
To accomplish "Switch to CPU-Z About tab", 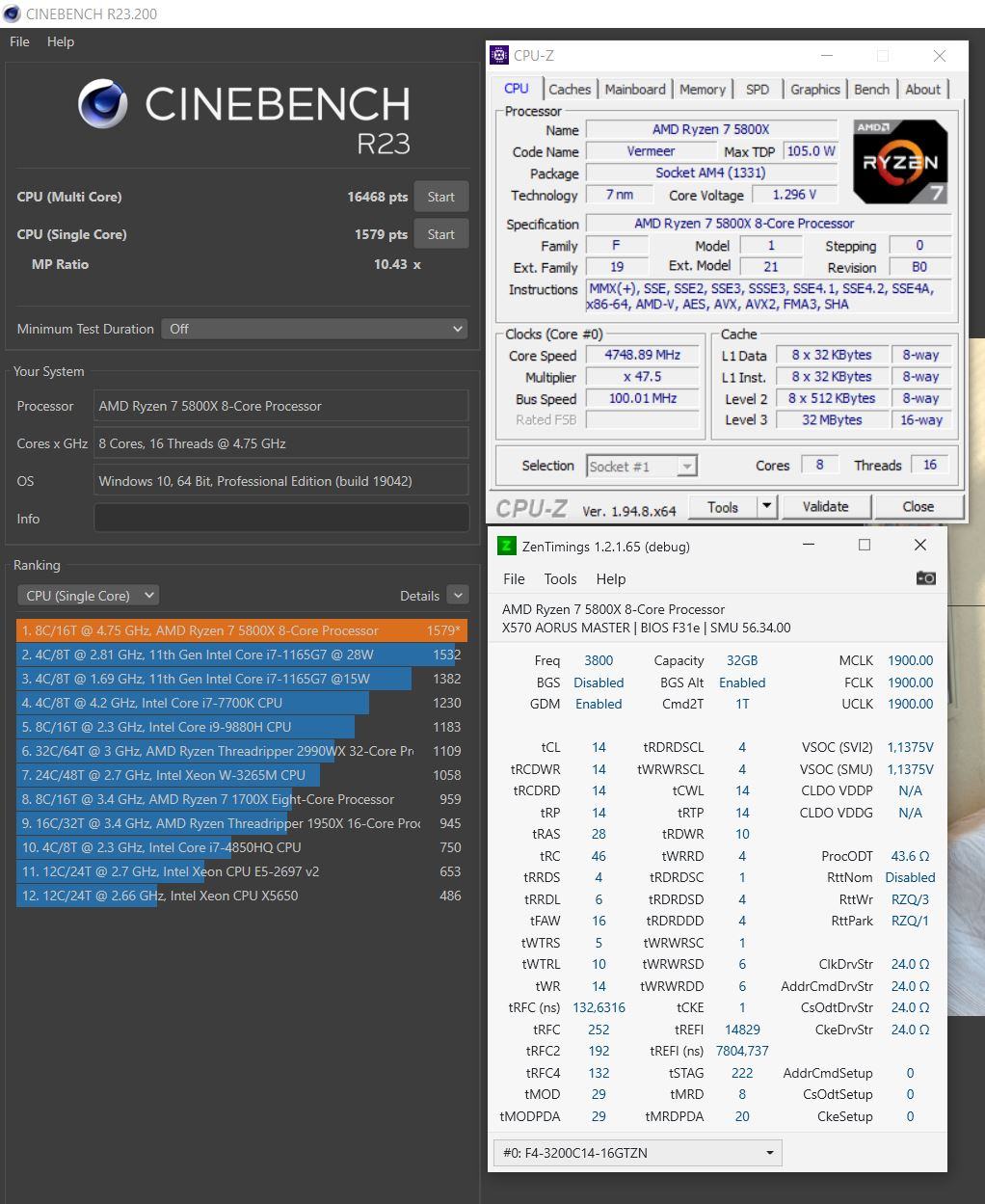I will click(923, 90).
